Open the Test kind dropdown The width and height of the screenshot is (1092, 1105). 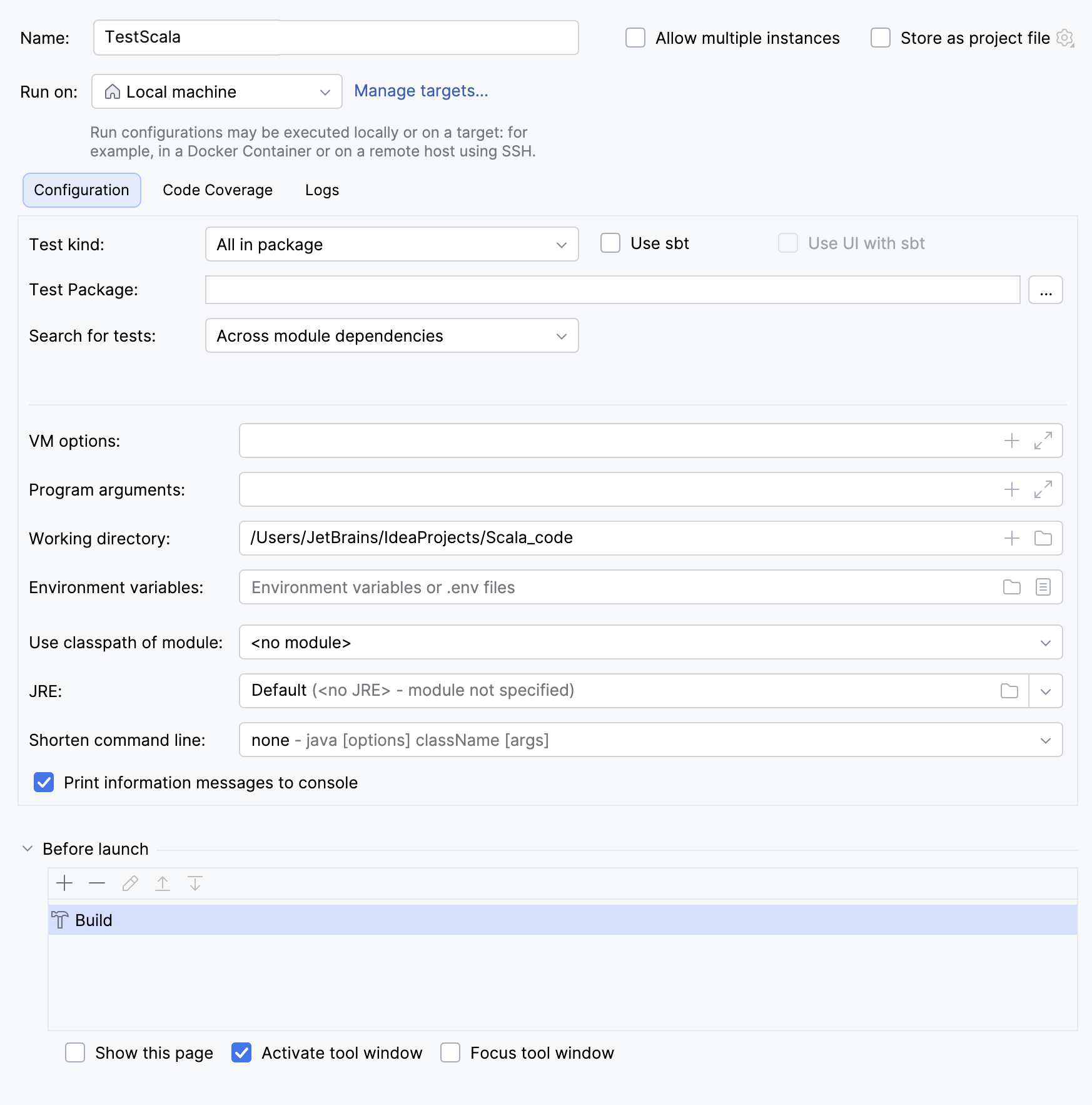(392, 244)
